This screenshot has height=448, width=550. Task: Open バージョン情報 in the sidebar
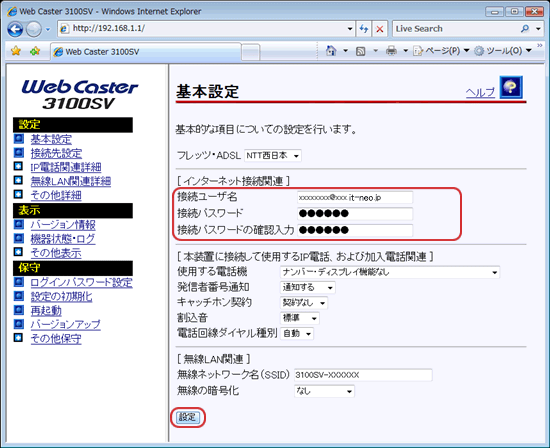pyautogui.click(x=63, y=225)
